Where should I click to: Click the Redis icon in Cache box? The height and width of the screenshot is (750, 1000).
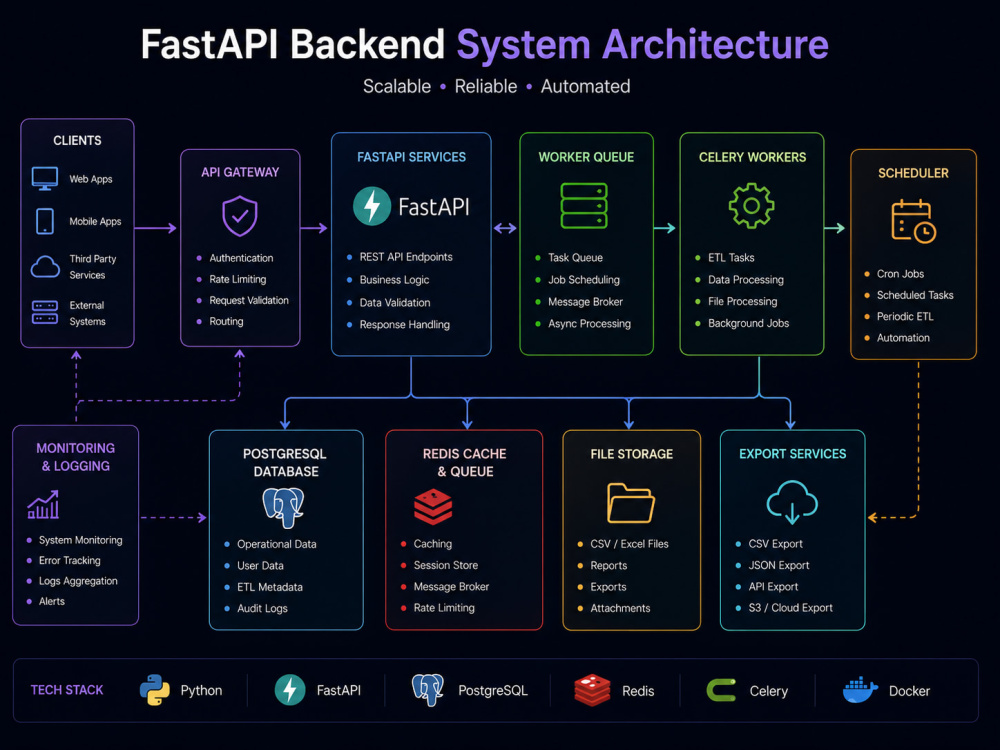pos(433,507)
